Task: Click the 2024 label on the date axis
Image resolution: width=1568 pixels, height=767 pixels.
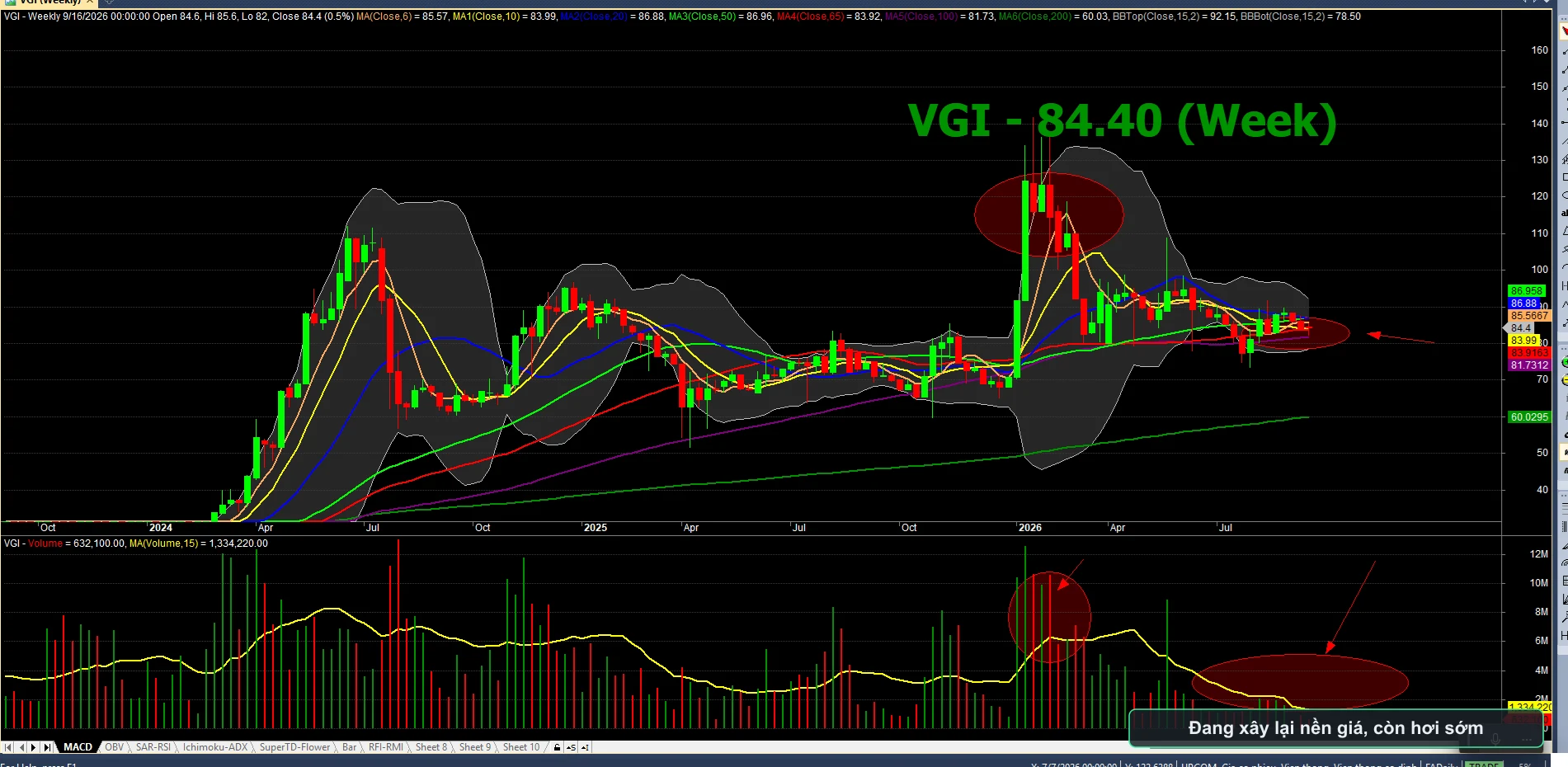Action: (x=161, y=528)
